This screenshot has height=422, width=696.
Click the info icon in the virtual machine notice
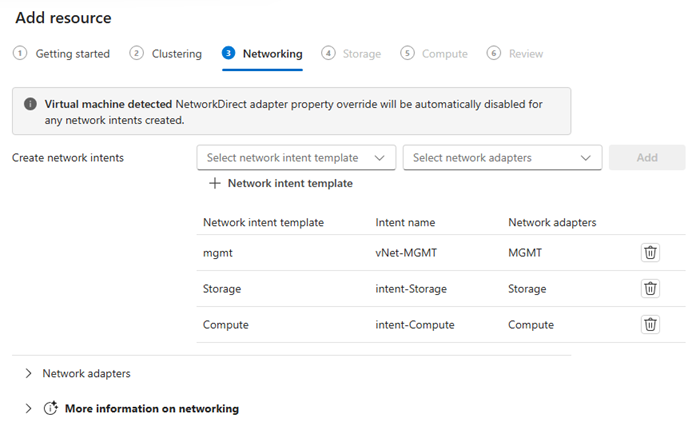click(x=30, y=104)
